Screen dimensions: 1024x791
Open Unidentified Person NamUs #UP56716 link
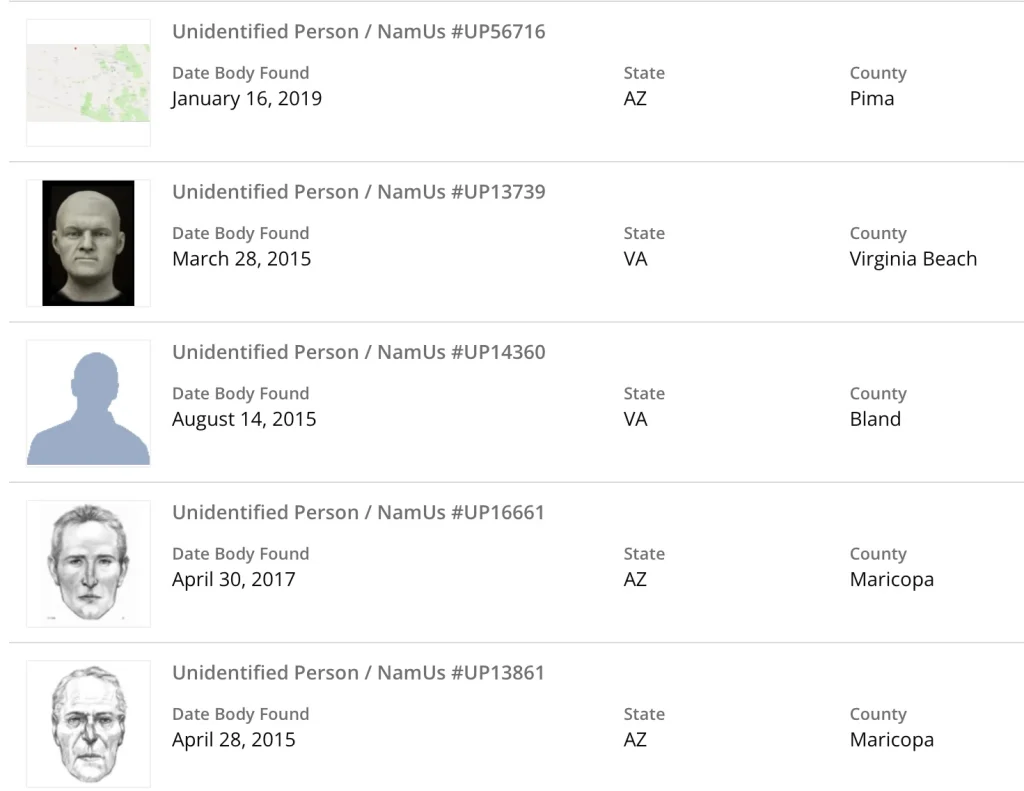tap(359, 32)
